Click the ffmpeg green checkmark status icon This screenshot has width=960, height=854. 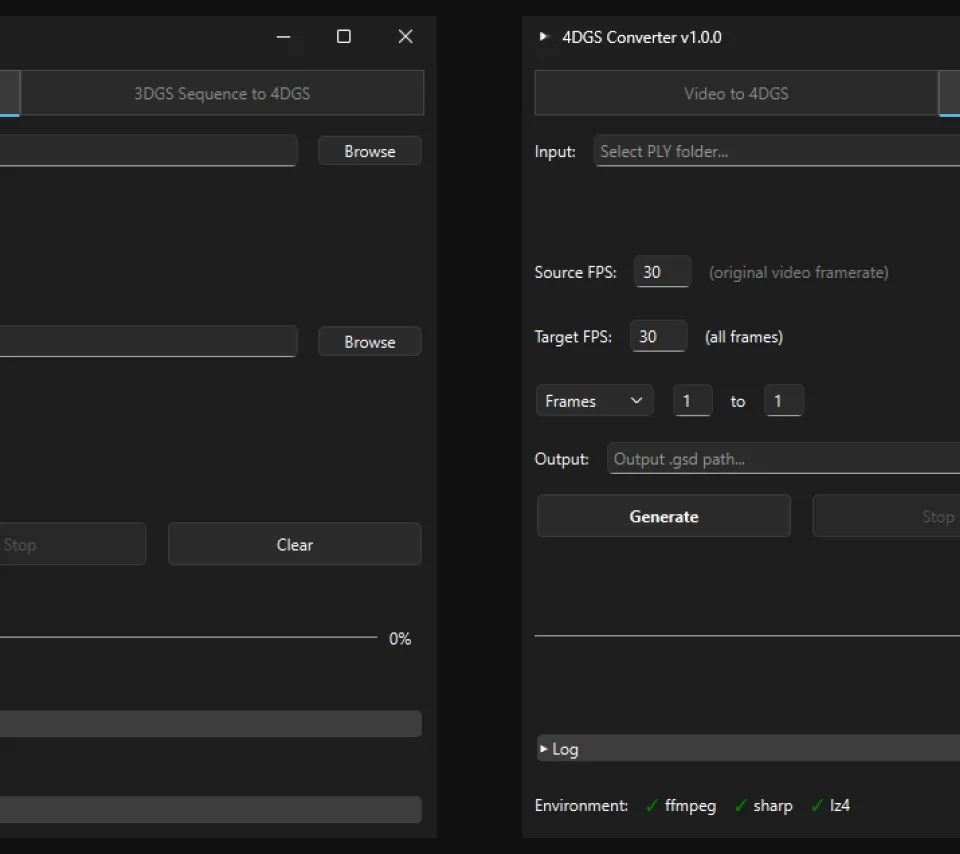pos(652,806)
